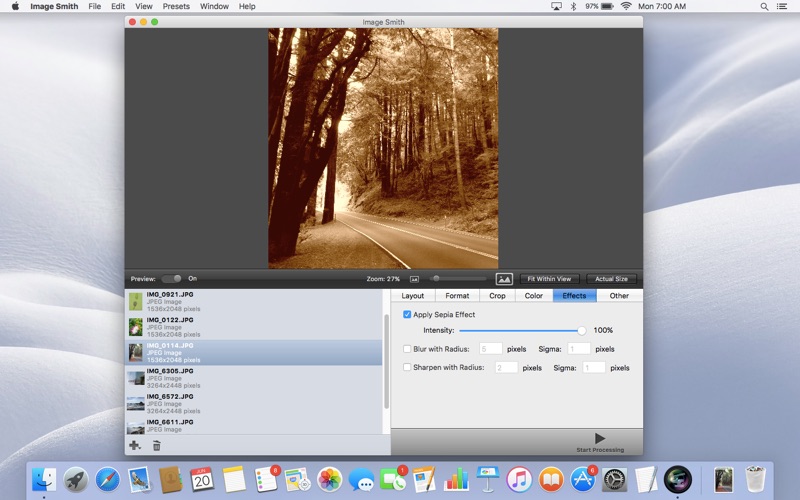Open Spotlight search magnifier in menu bar
800x500 pixels.
coord(764,7)
